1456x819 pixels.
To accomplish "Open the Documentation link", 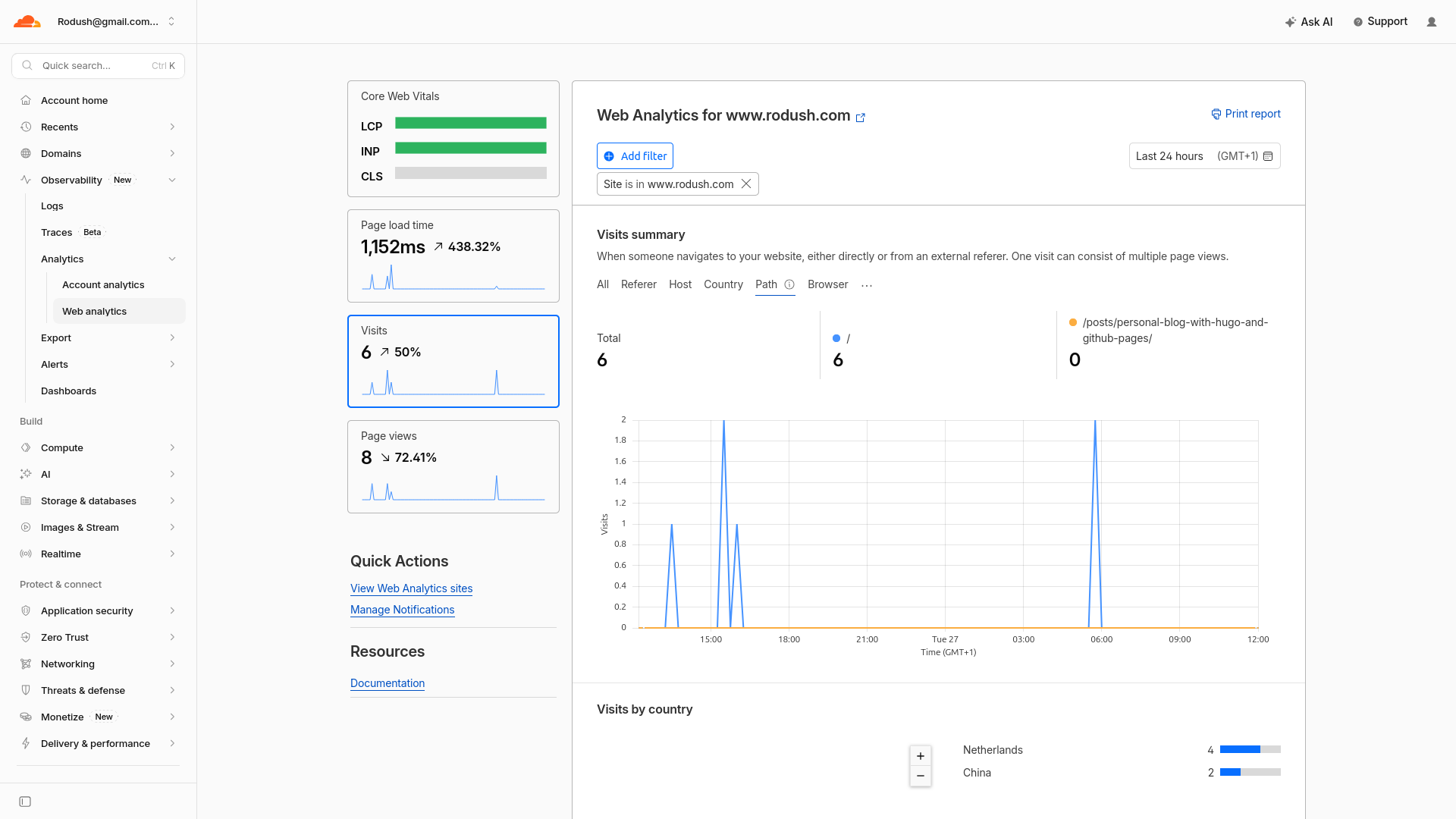I will [x=388, y=683].
